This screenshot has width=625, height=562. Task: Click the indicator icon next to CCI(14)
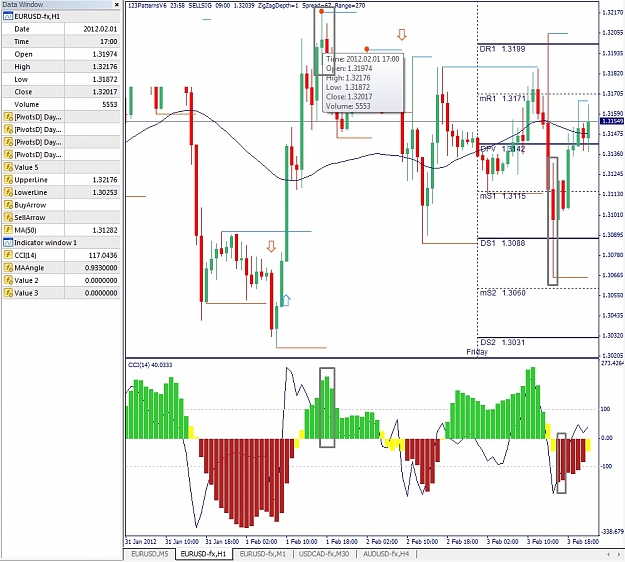pos(8,255)
